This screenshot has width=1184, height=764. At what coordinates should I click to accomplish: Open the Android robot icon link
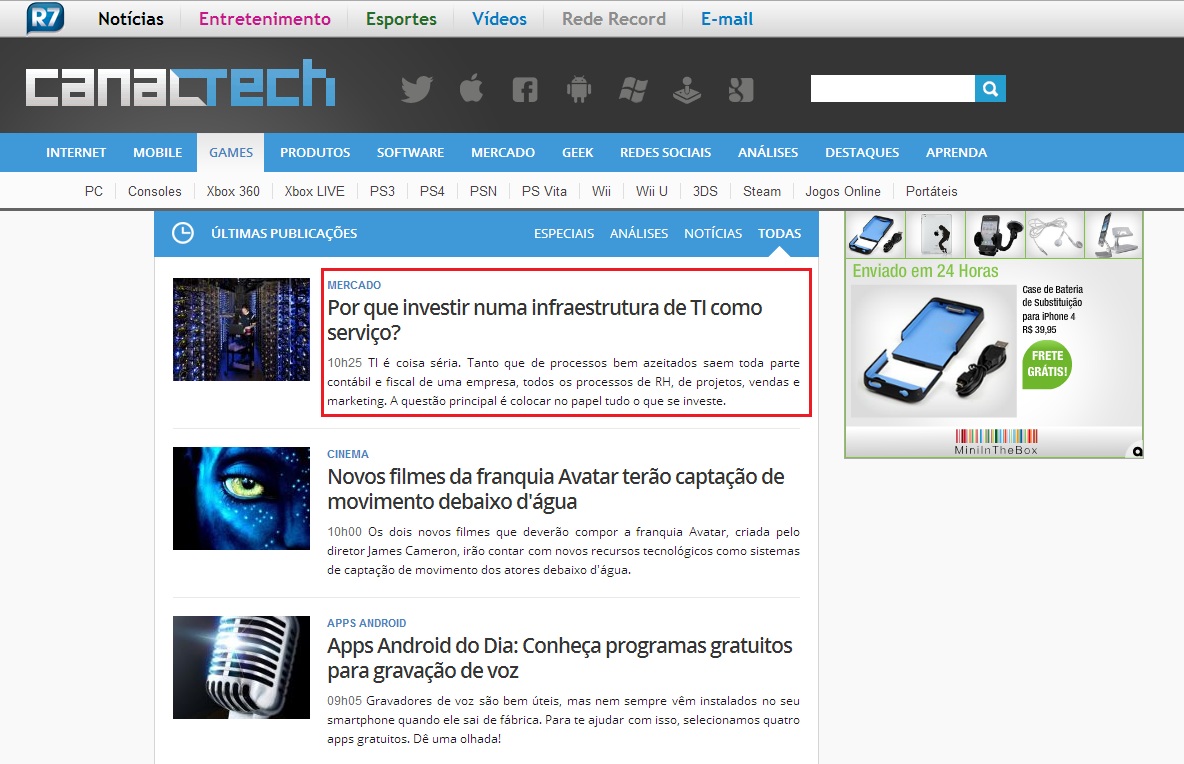579,90
